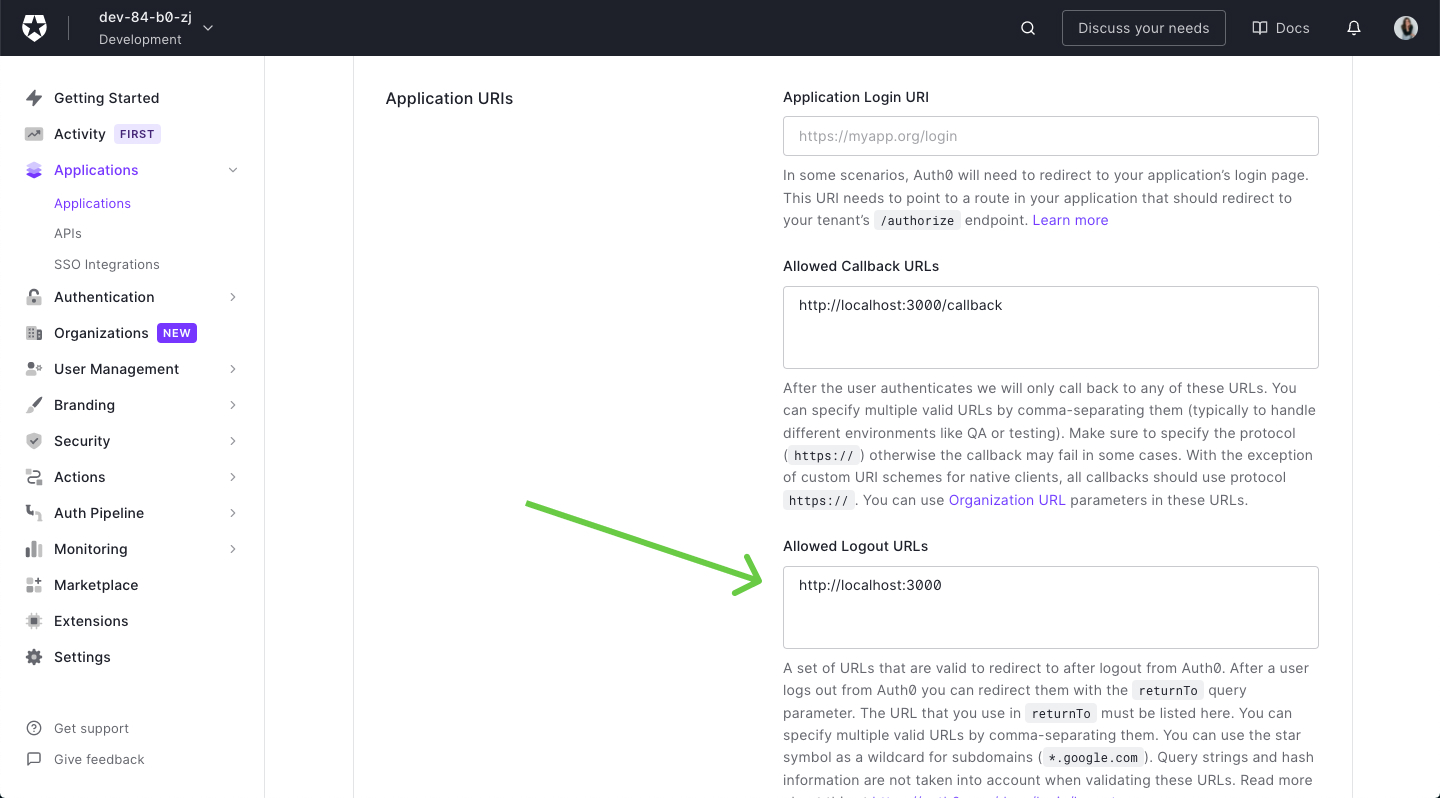
Task: Click the Extensions icon in the sidebar
Action: pyautogui.click(x=33, y=620)
